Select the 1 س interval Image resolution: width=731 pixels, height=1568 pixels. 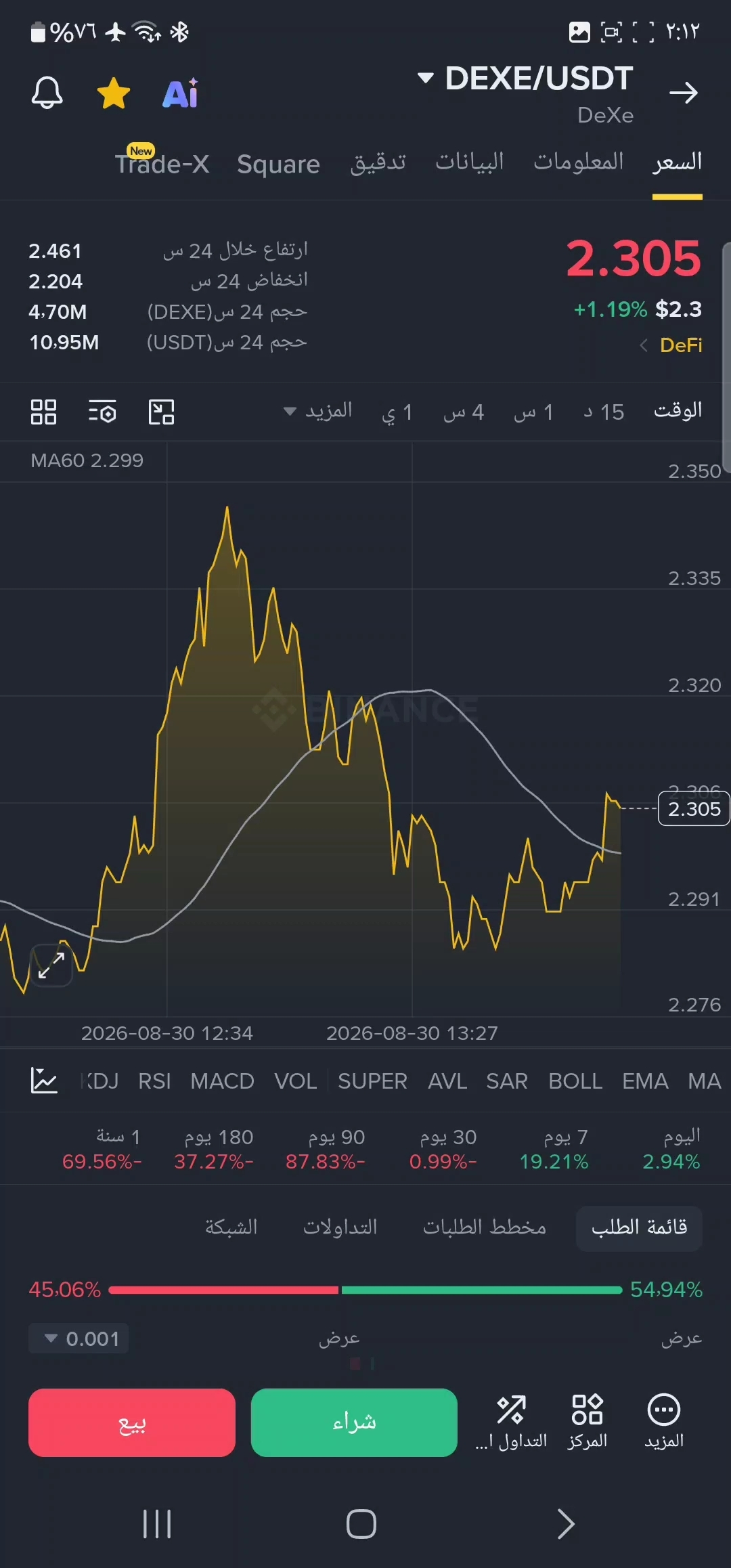pyautogui.click(x=533, y=412)
